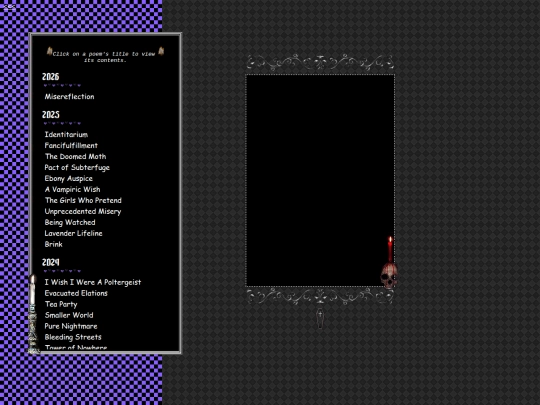Open the poem Ebony Auspice
The width and height of the screenshot is (540, 405).
[69, 178]
